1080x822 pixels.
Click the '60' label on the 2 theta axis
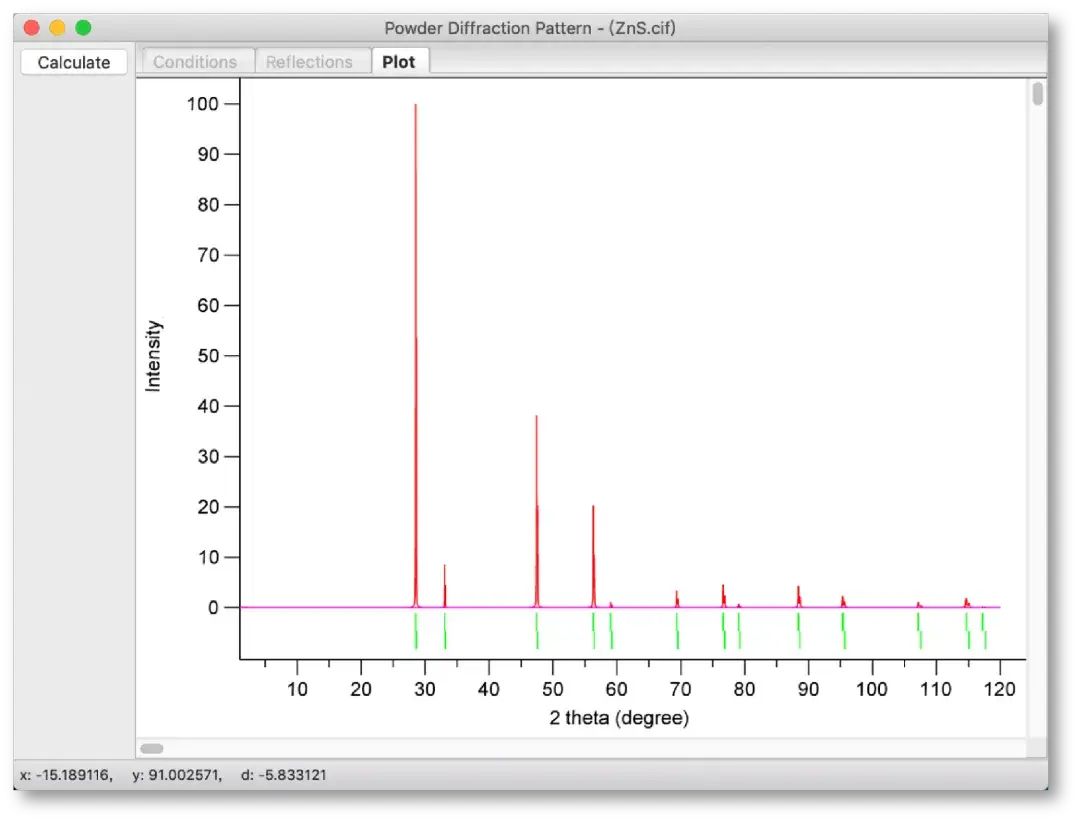616,689
